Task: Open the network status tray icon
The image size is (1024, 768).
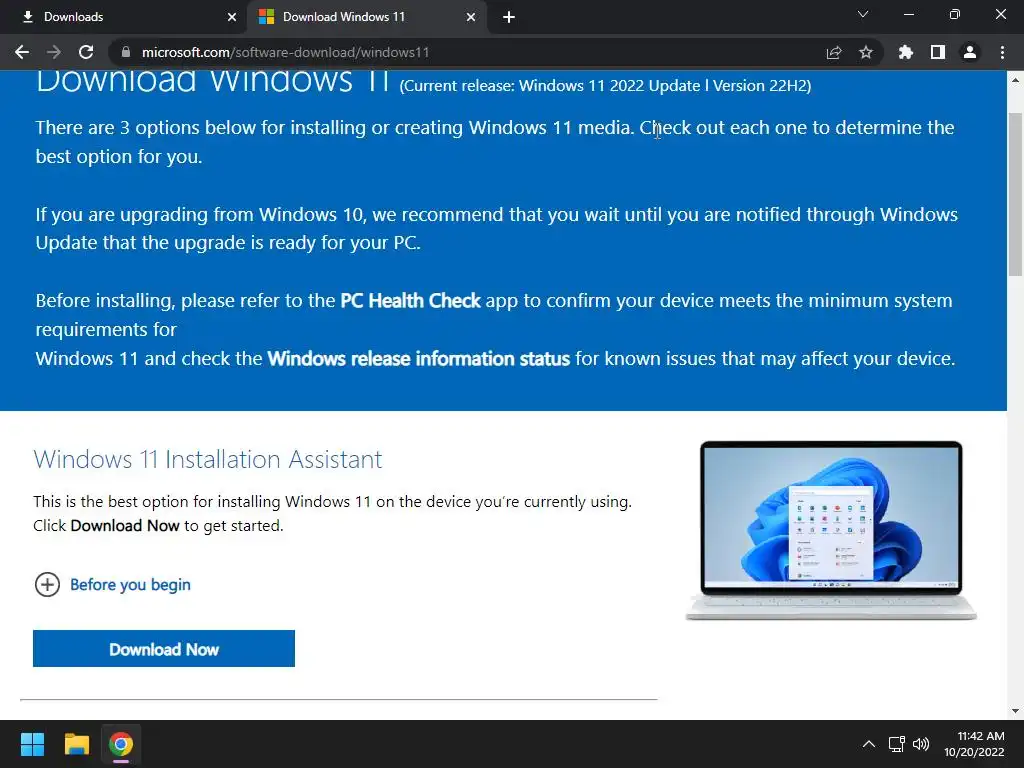Action: 896,744
